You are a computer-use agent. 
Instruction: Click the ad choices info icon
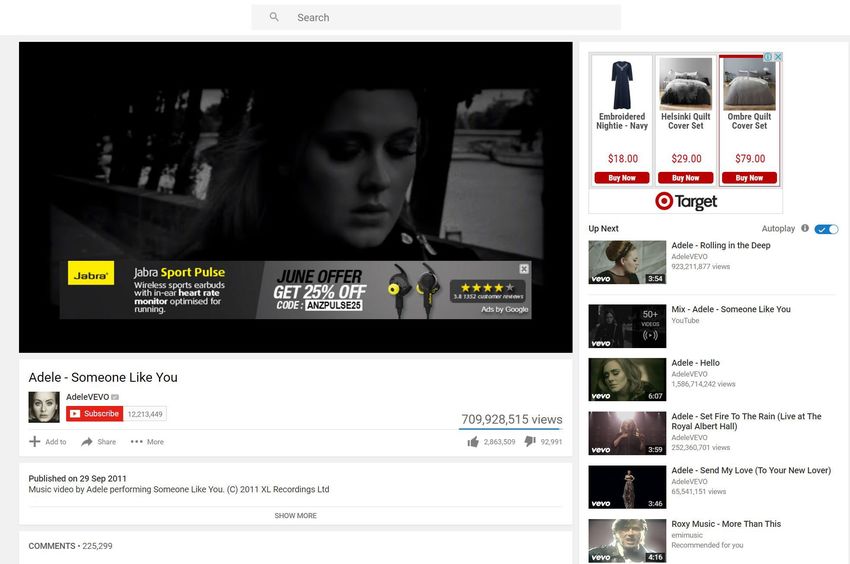point(768,56)
